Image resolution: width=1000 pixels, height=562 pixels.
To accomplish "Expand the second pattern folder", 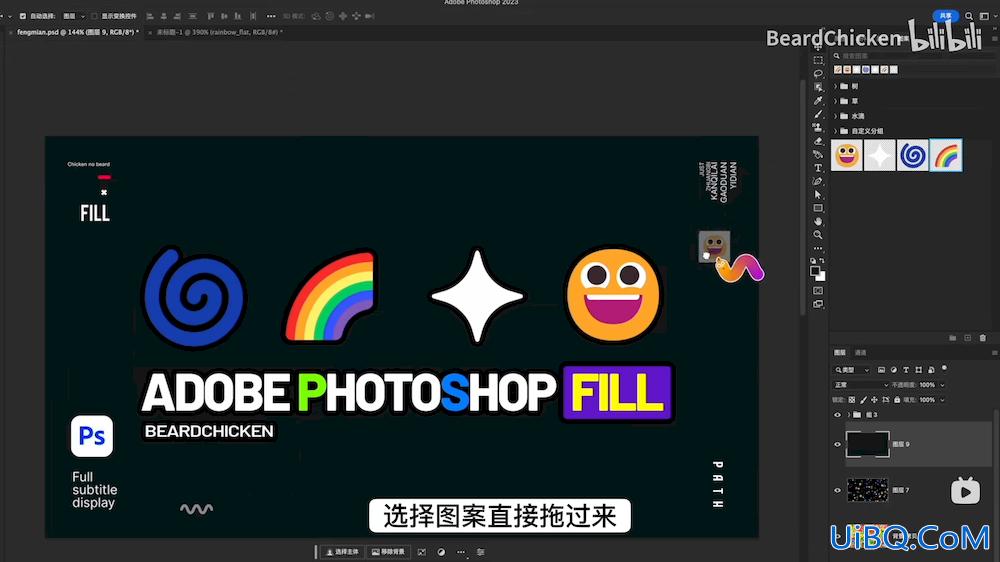I will click(835, 101).
